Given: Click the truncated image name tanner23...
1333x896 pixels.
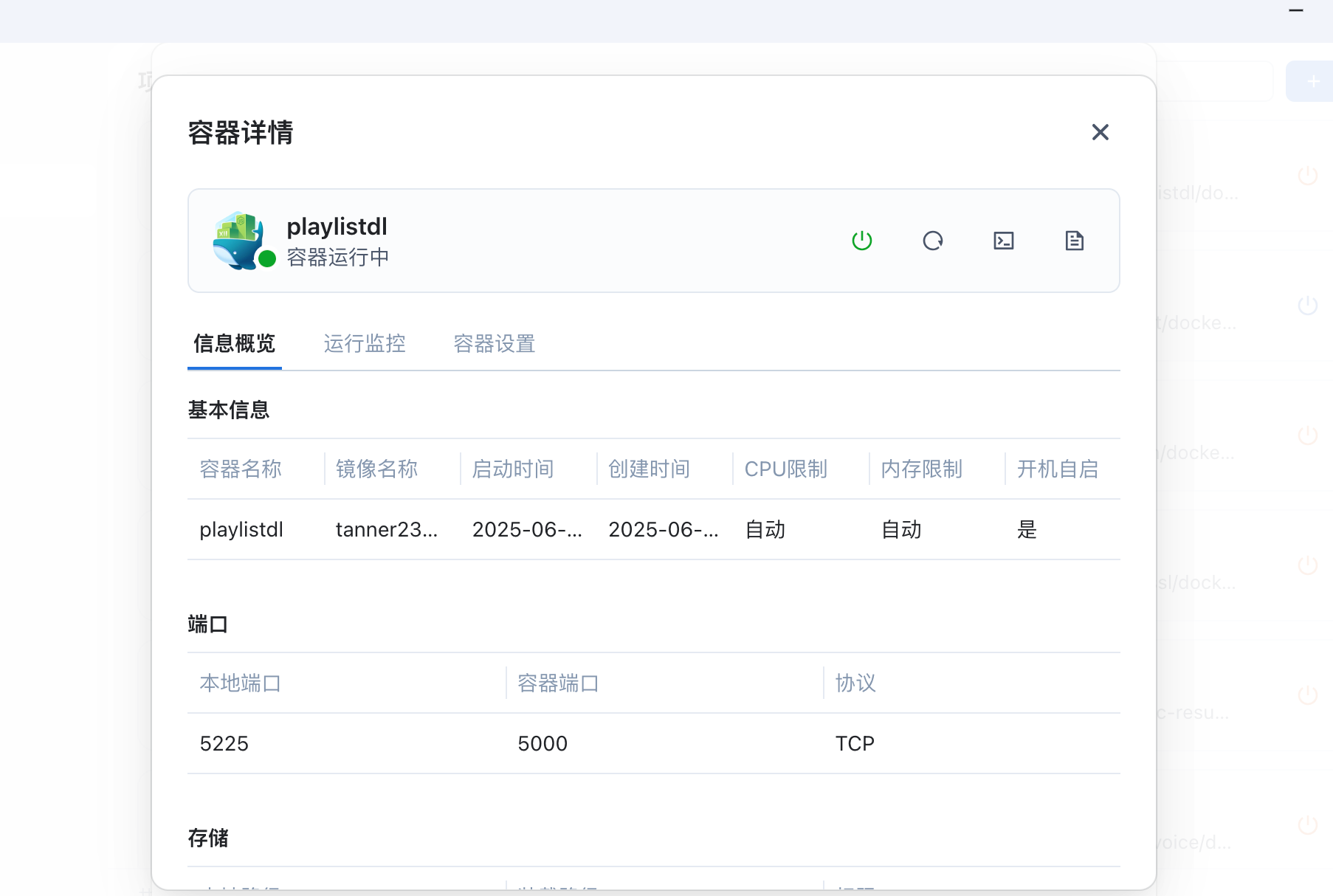Looking at the screenshot, I should [x=386, y=529].
